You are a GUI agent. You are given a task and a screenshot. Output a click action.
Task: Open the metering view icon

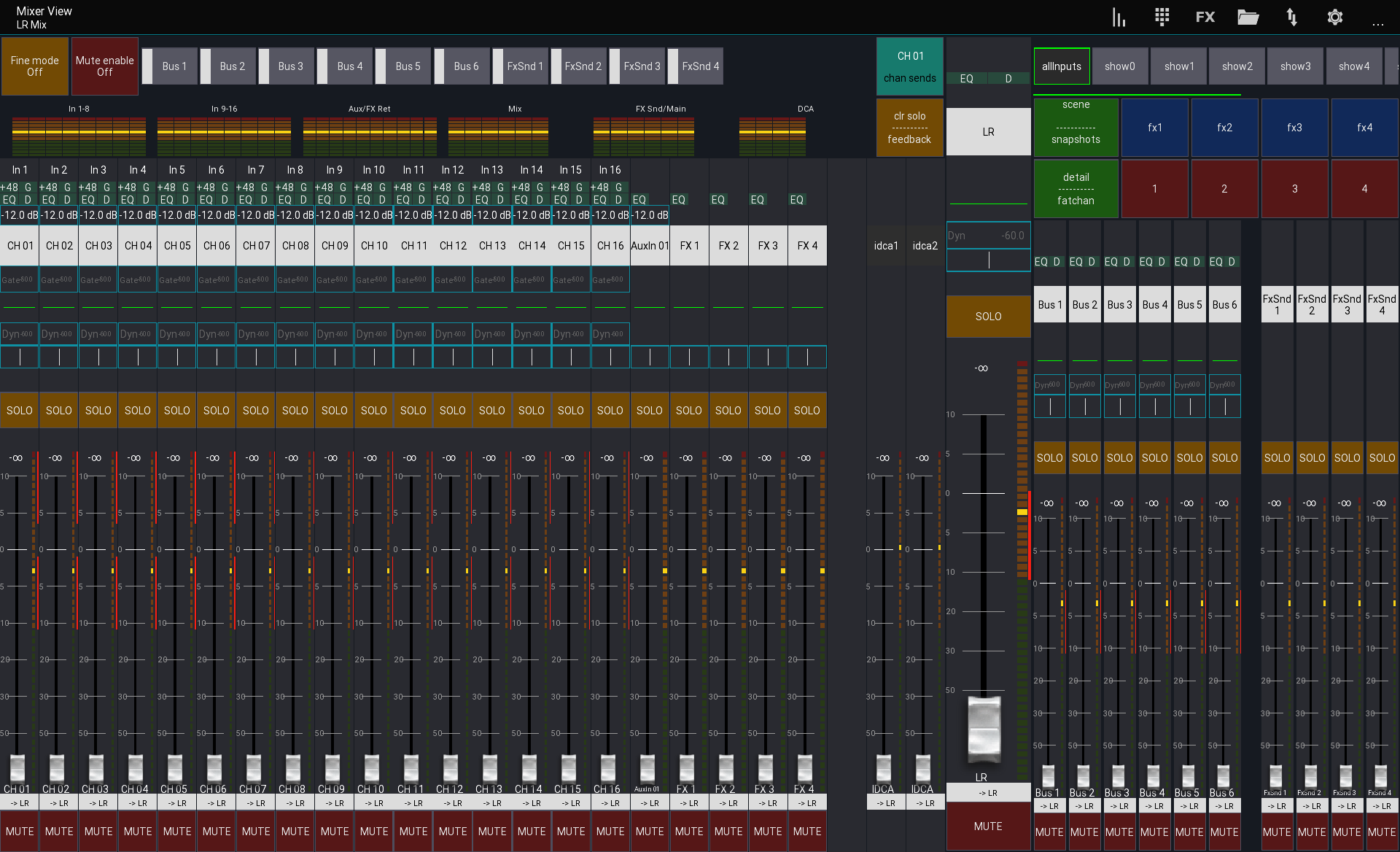point(1119,17)
